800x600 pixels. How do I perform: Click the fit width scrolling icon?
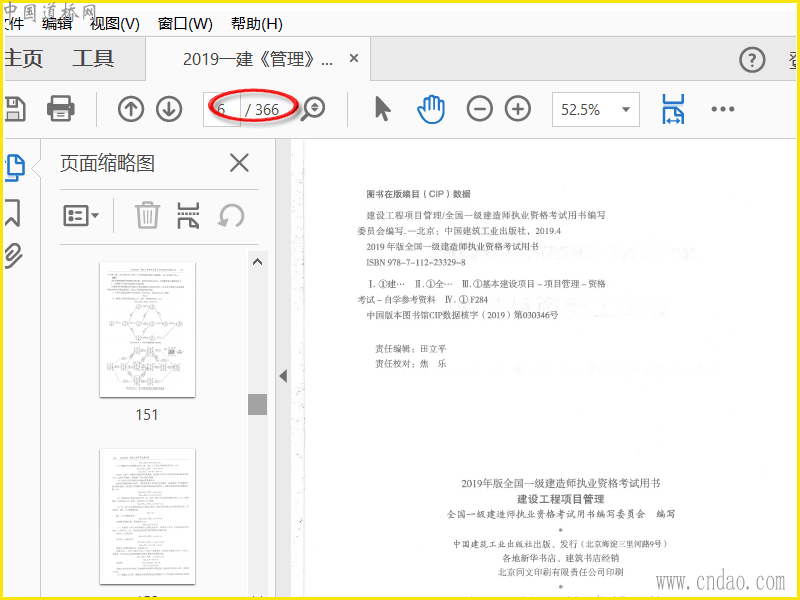(x=673, y=109)
